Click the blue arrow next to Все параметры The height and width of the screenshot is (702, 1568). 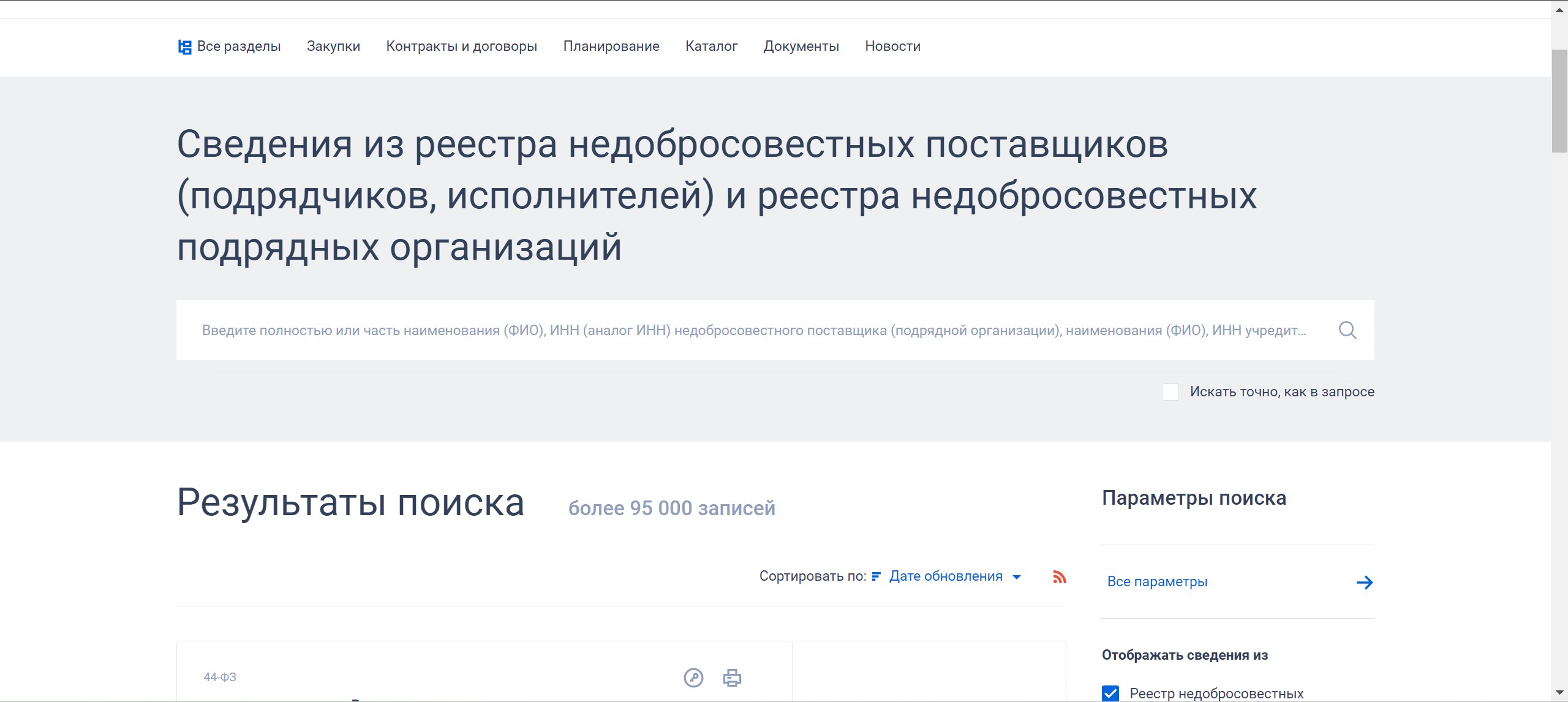click(1364, 582)
